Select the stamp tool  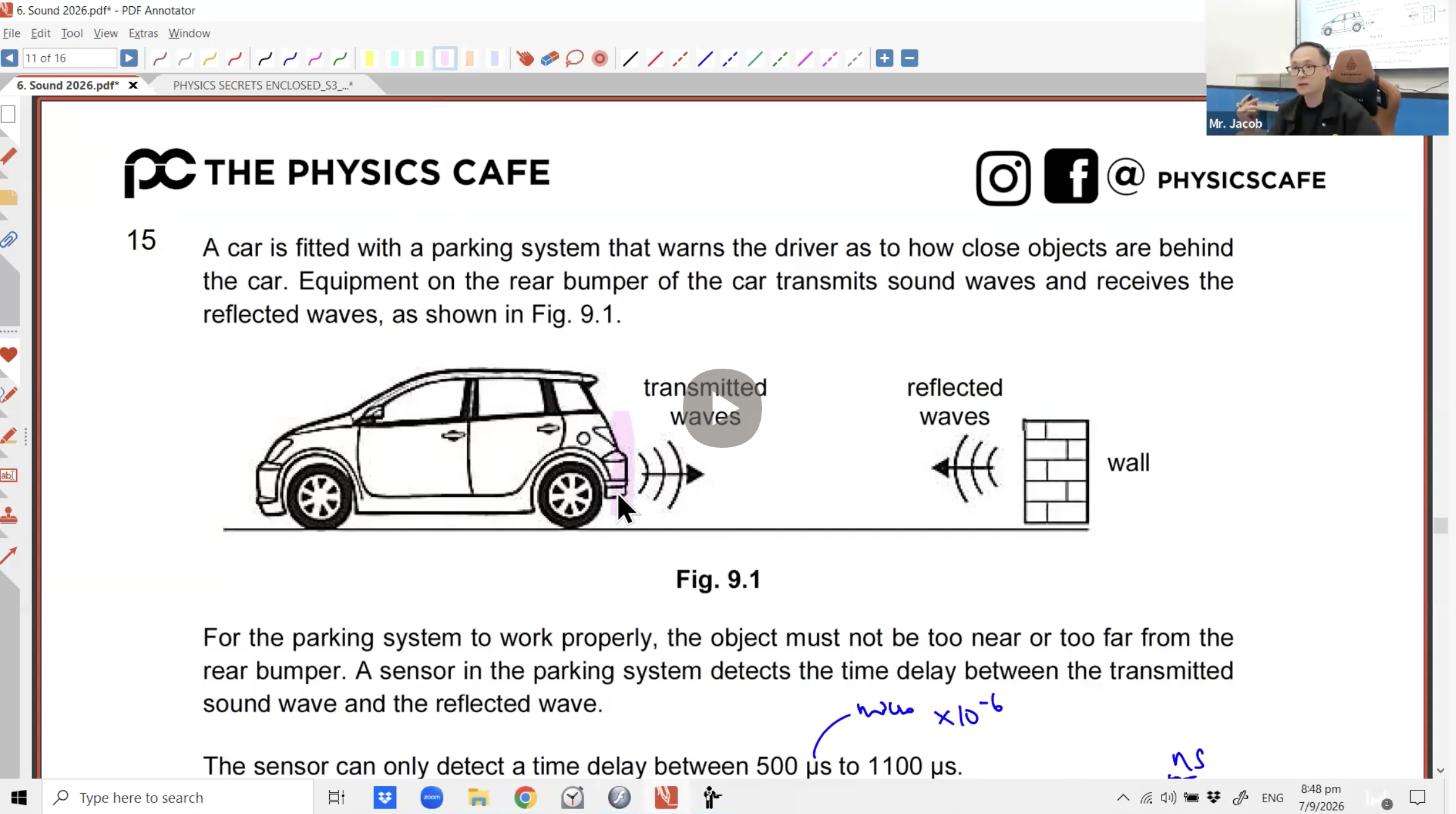[x=9, y=516]
